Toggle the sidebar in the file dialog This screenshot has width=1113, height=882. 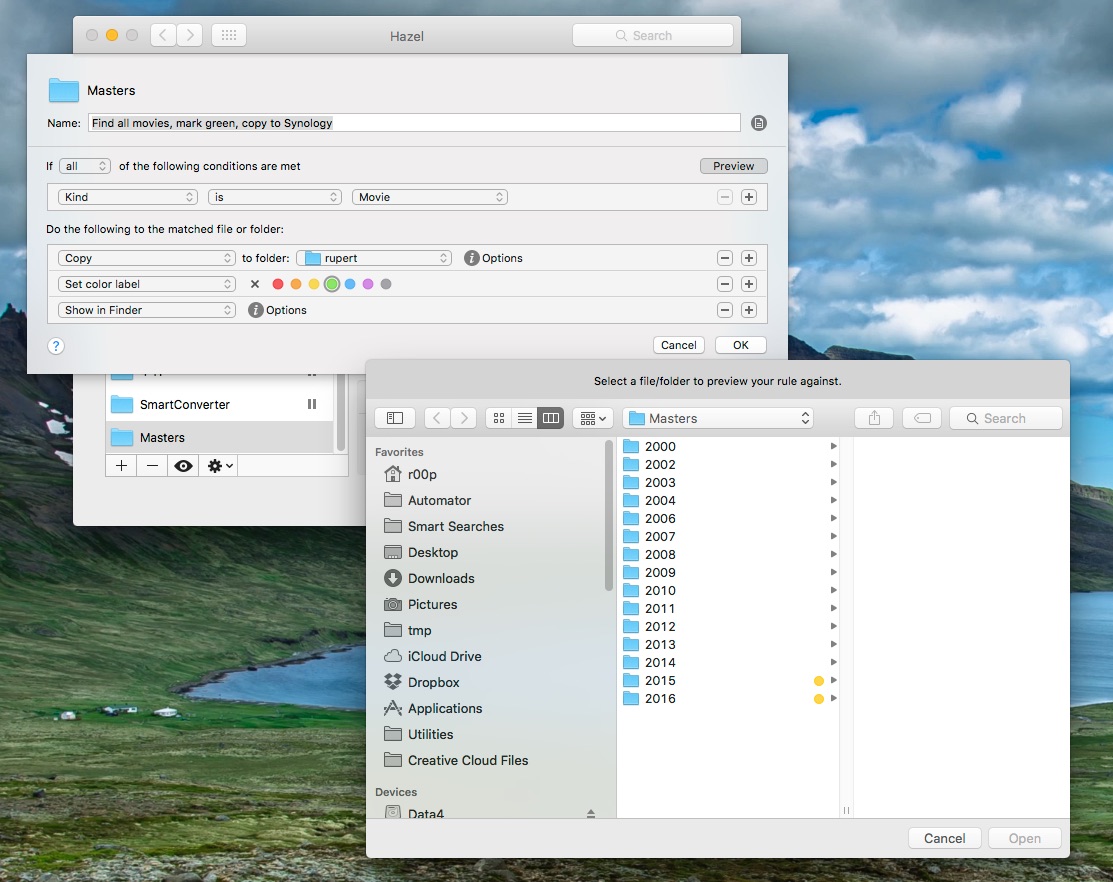tap(395, 418)
